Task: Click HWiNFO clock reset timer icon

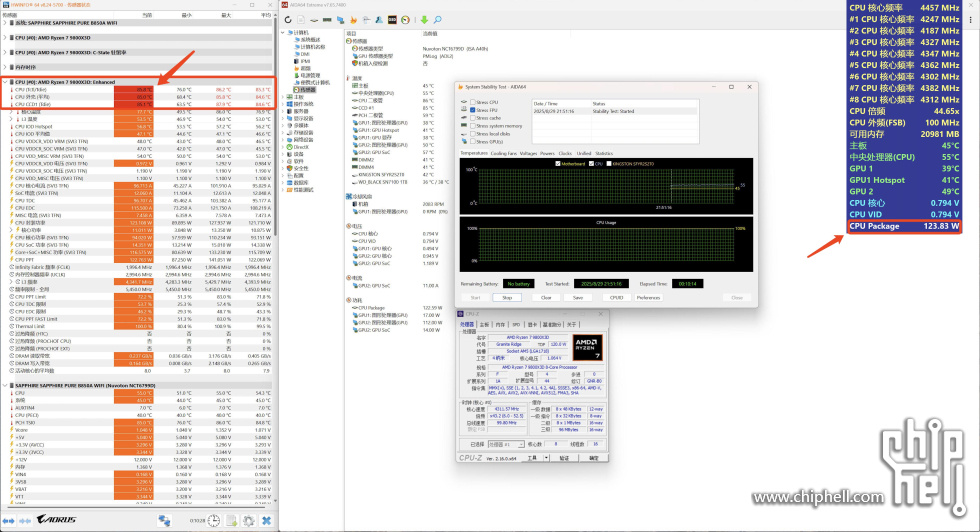Action: click(214, 521)
